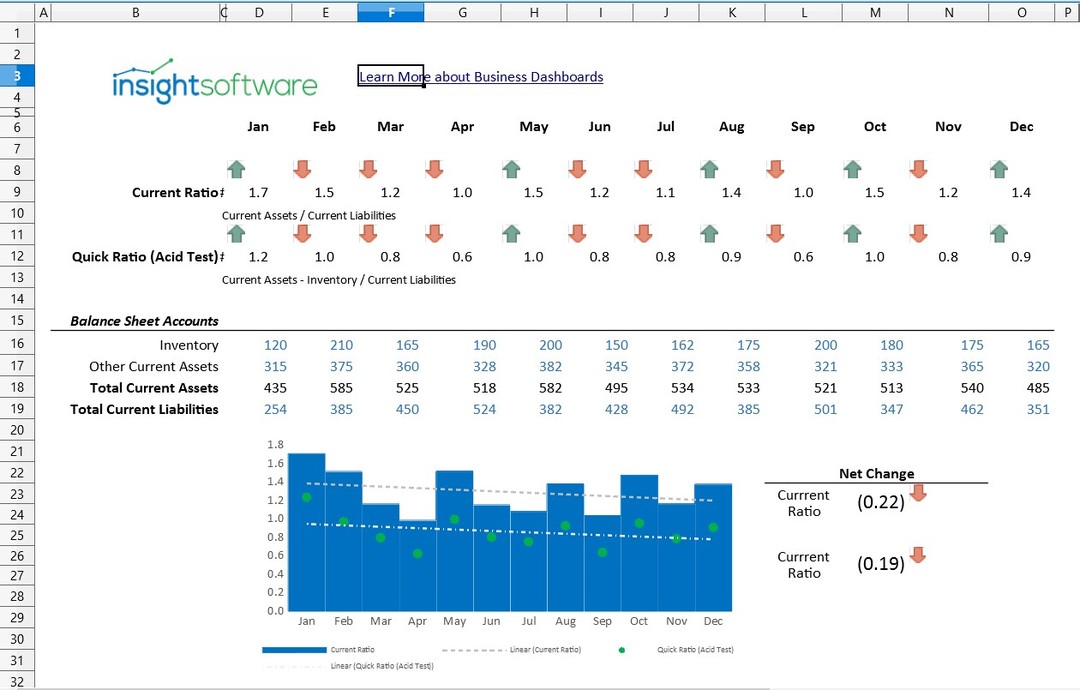
Task: Select the Balance Sheet Accounts heading cell
Action: [x=144, y=321]
